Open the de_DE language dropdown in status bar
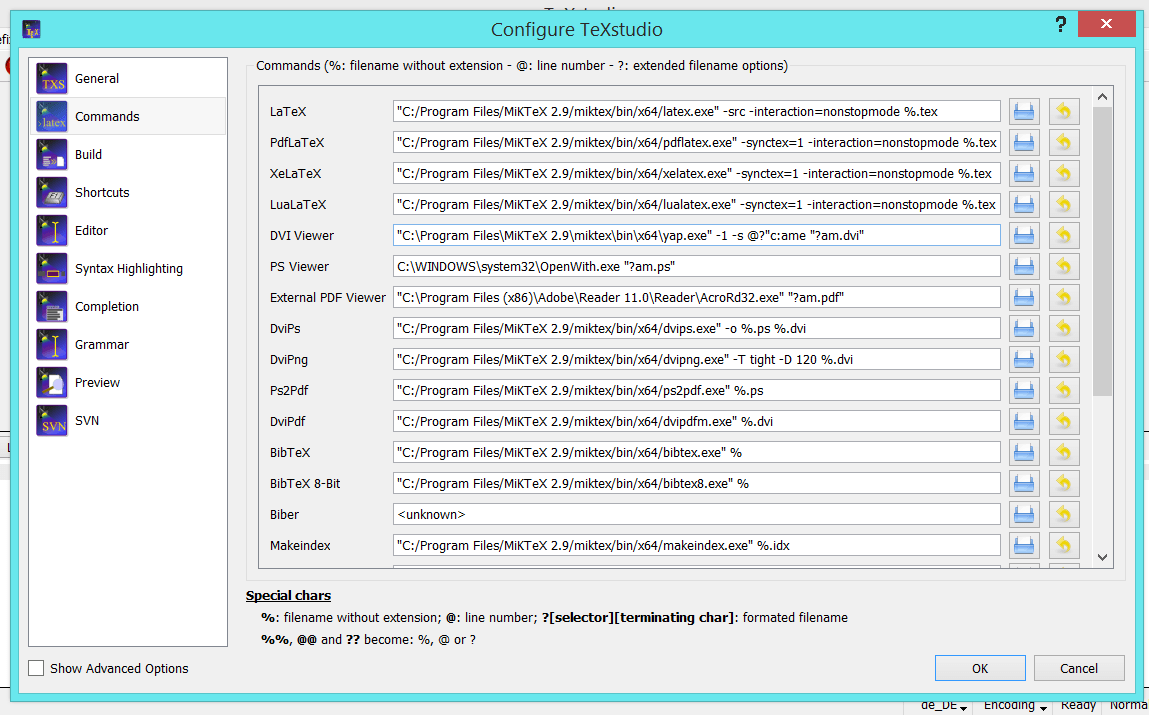1149x715 pixels. coord(945,705)
